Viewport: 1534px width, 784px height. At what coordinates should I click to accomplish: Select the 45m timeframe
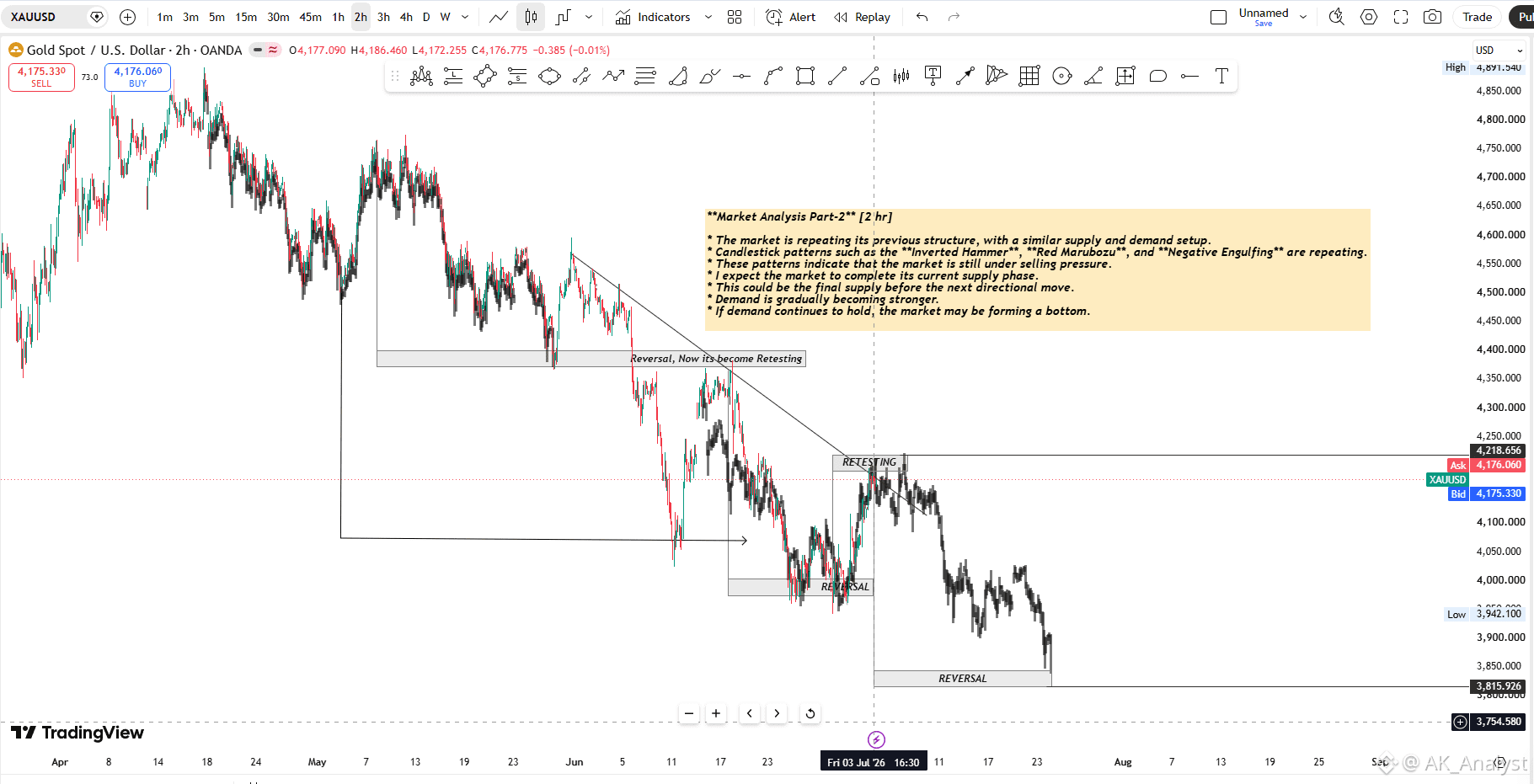[310, 17]
